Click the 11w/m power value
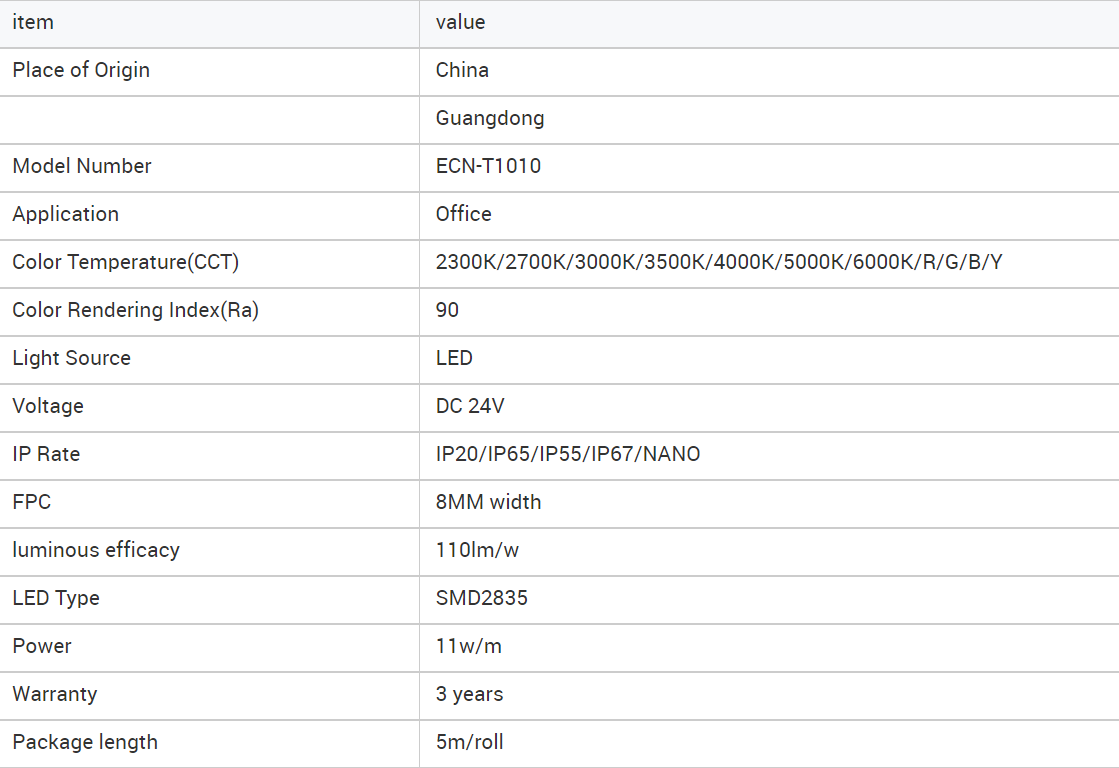The height and width of the screenshot is (768, 1119). coord(469,646)
